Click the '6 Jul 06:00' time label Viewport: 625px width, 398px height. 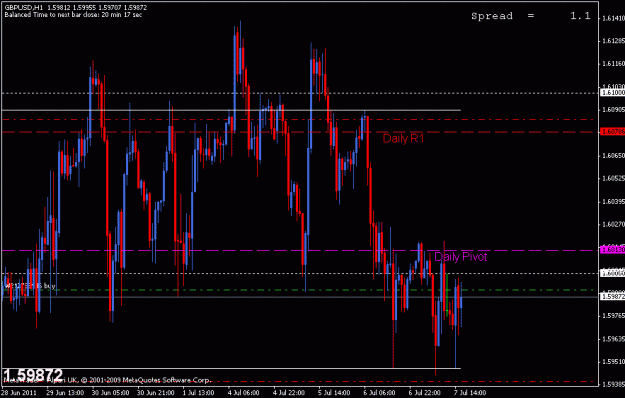tap(379, 393)
